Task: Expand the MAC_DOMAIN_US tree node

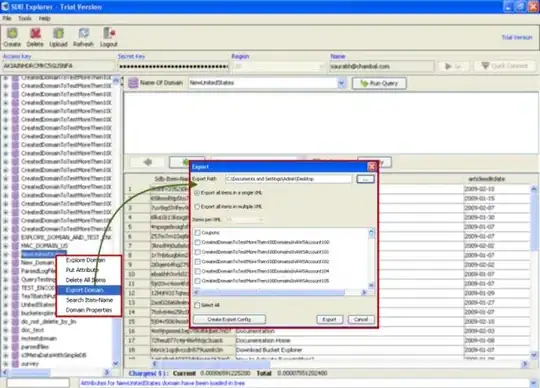Action: tap(6, 246)
